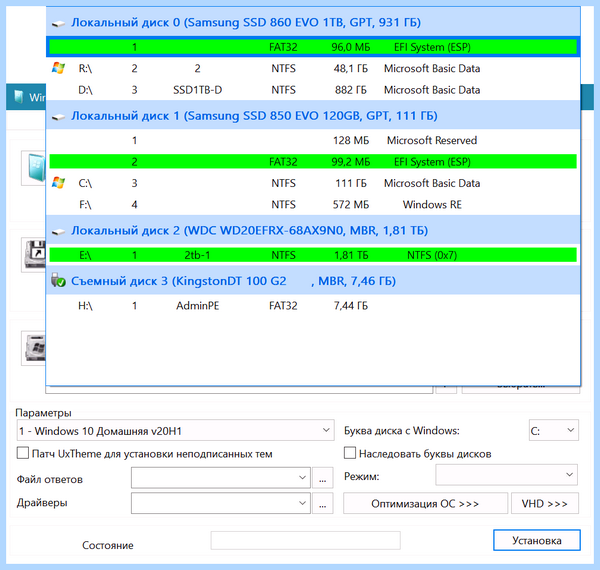The image size is (600, 570).
Task: Click the Состояние status field
Action: 305,541
